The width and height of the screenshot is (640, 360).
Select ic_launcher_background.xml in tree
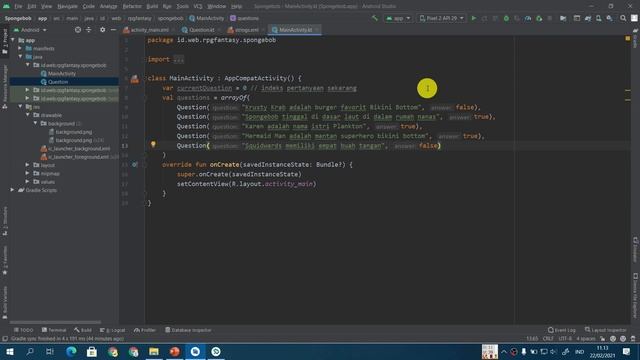[x=76, y=149]
